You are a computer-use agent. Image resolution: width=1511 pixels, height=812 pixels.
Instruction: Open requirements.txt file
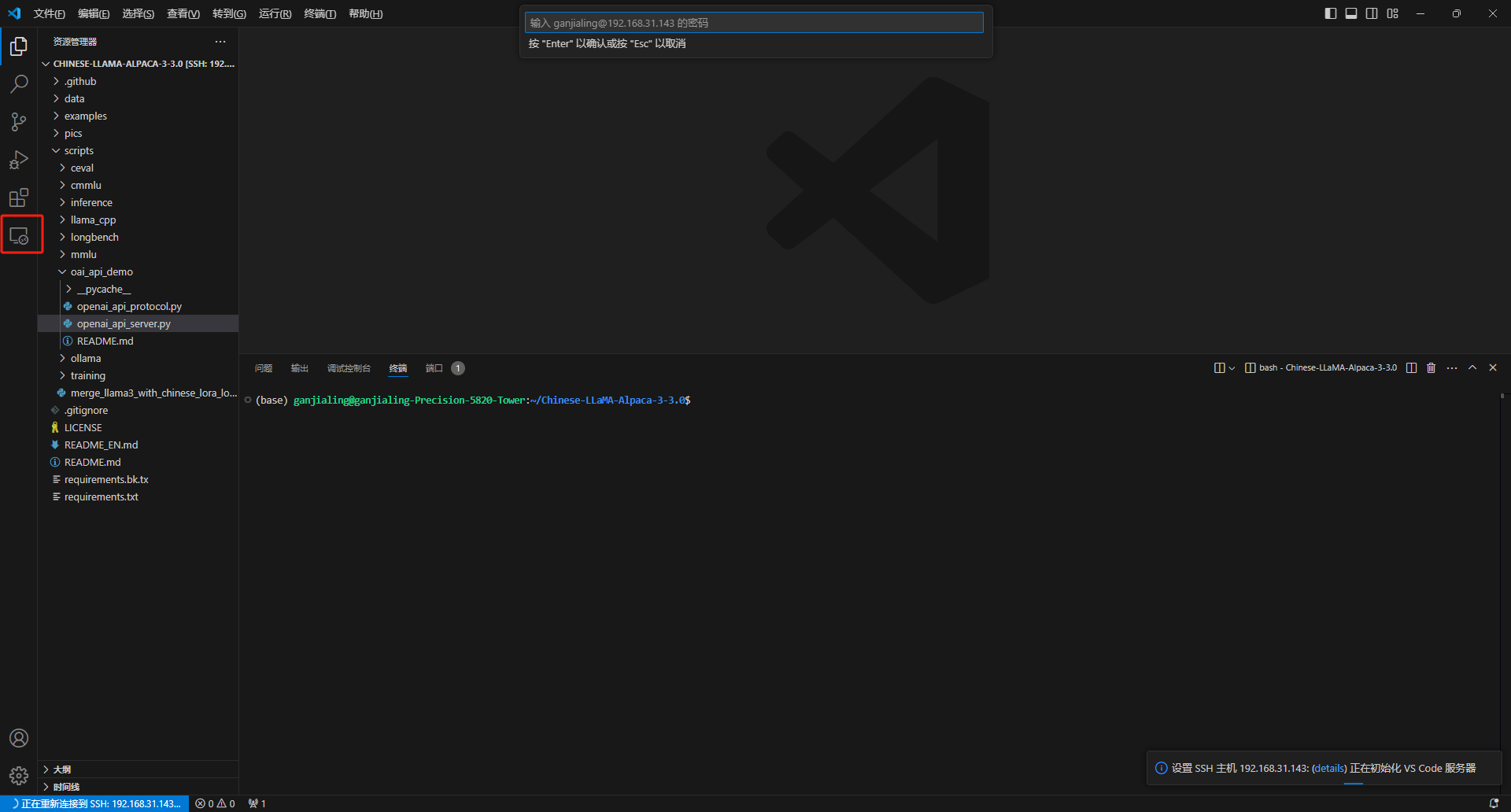pyautogui.click(x=138, y=496)
